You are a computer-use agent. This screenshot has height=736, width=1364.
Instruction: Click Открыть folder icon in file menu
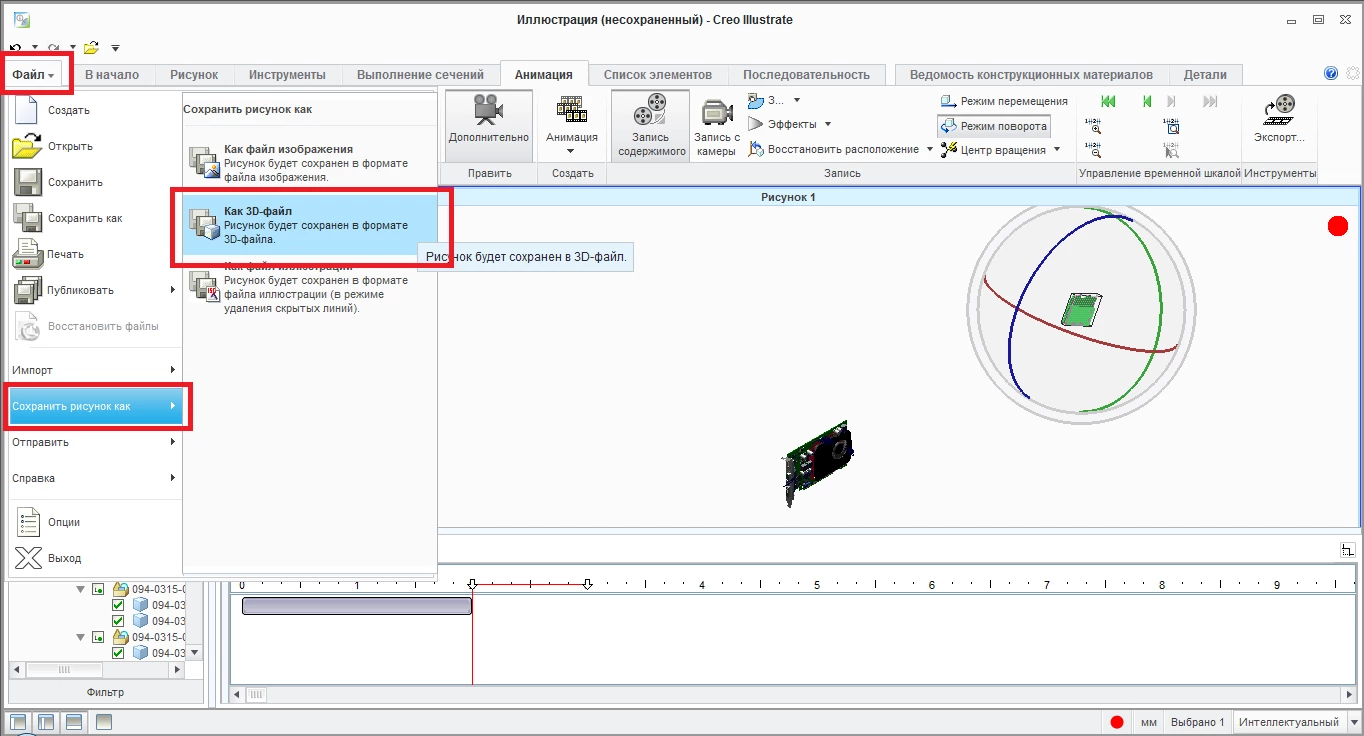click(27, 146)
